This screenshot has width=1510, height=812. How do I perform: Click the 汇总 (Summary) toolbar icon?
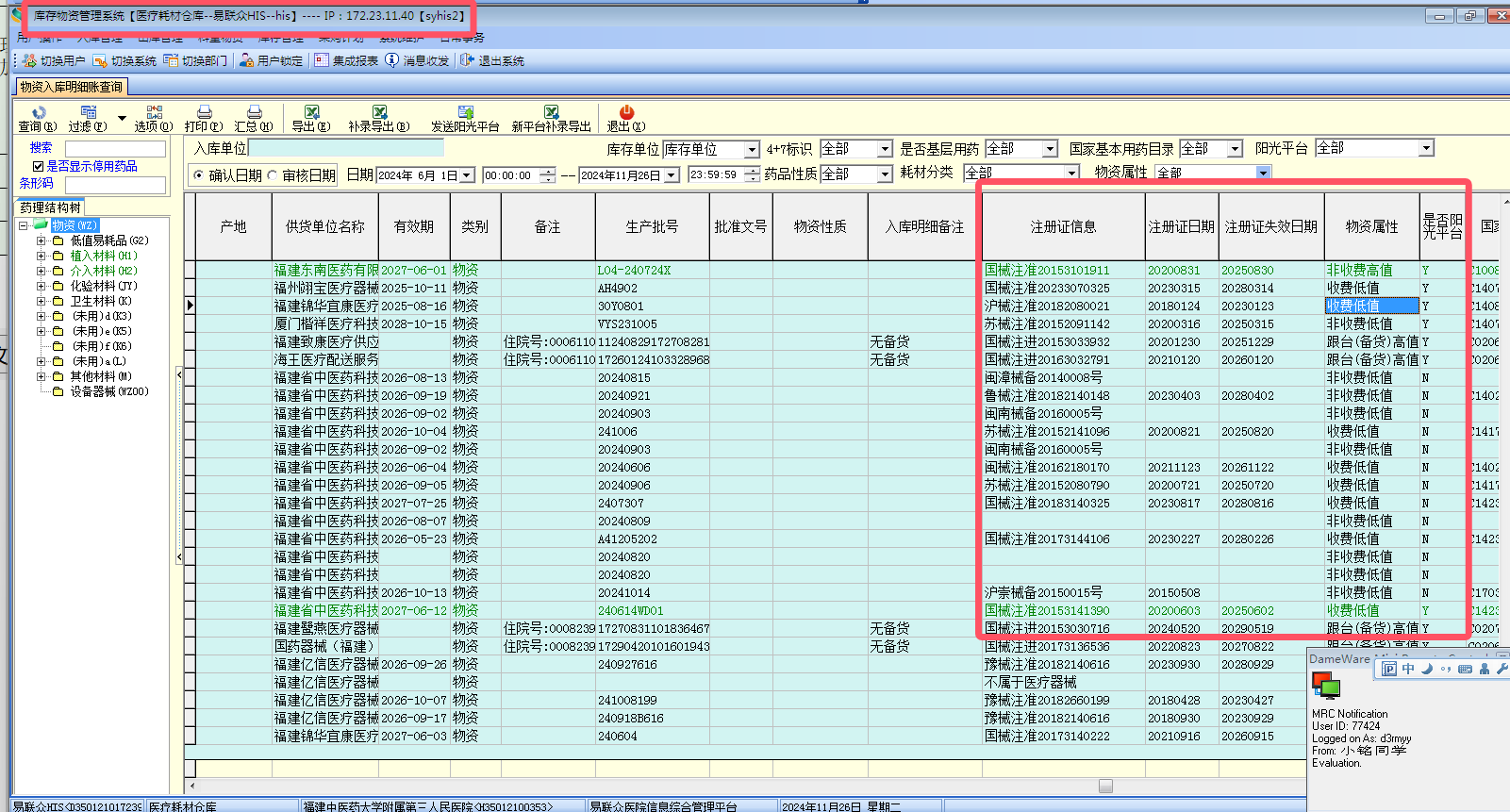point(254,113)
